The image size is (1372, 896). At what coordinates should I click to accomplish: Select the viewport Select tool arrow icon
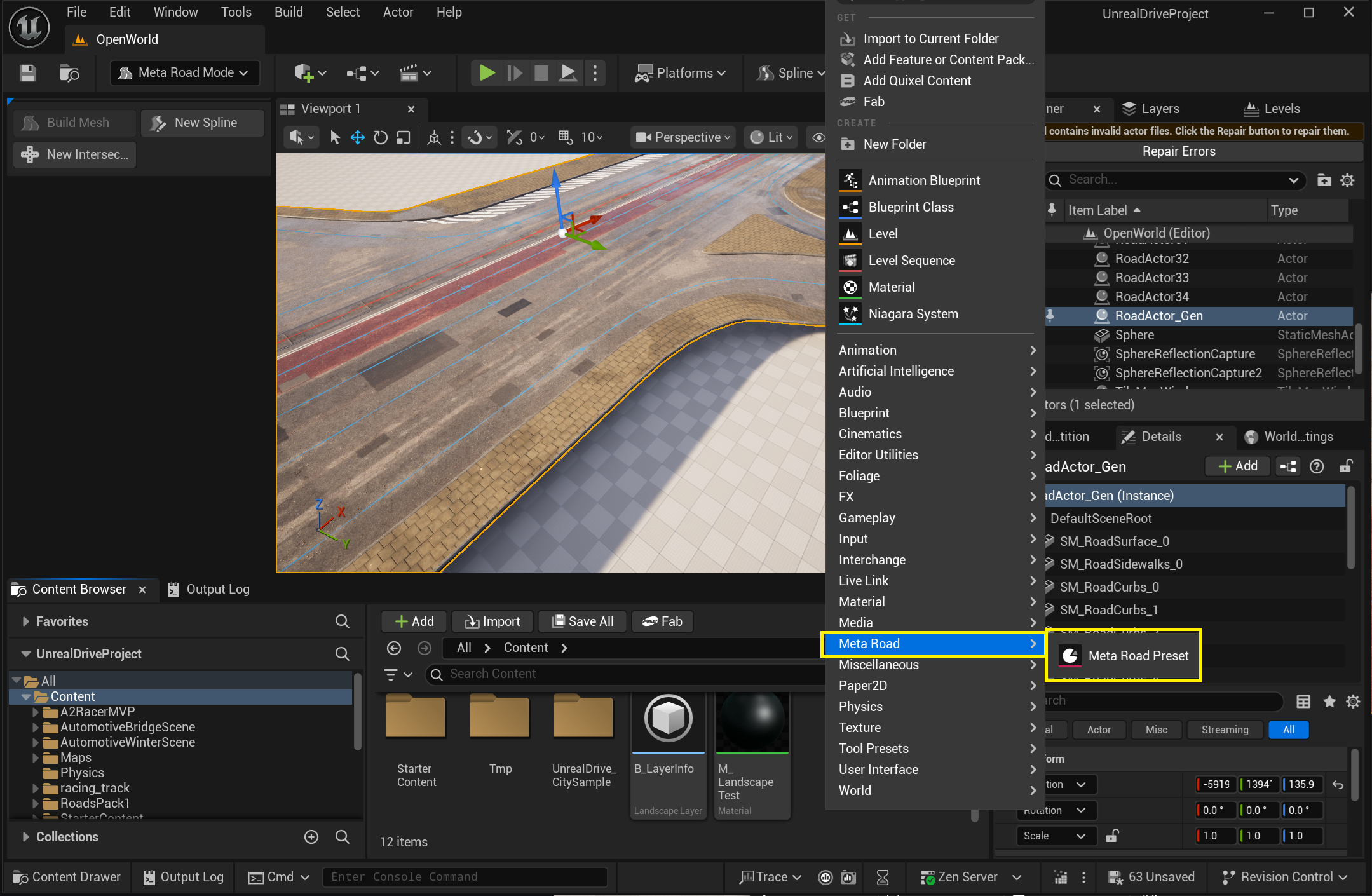[335, 137]
